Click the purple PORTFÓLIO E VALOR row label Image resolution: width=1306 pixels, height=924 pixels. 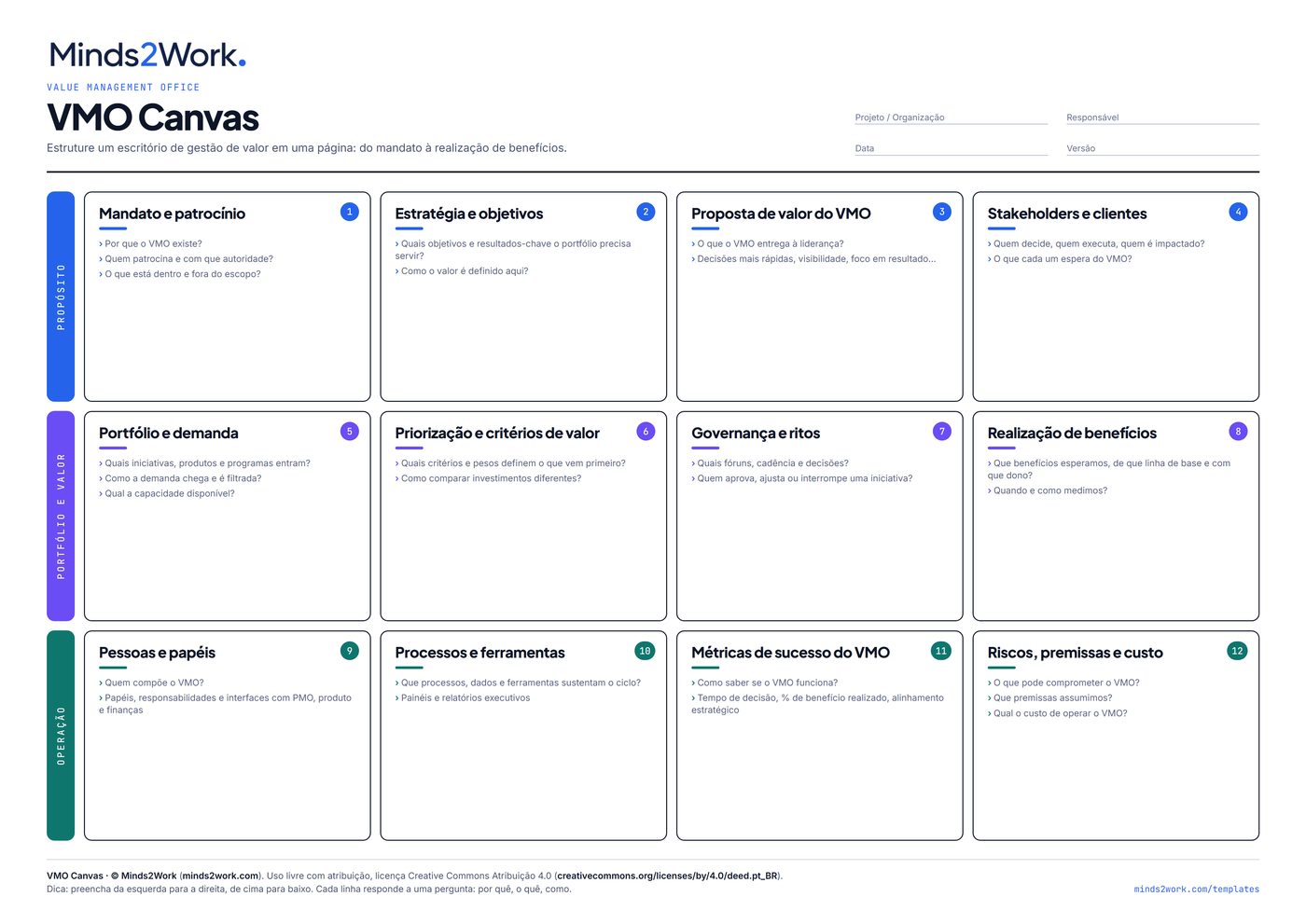[61, 516]
